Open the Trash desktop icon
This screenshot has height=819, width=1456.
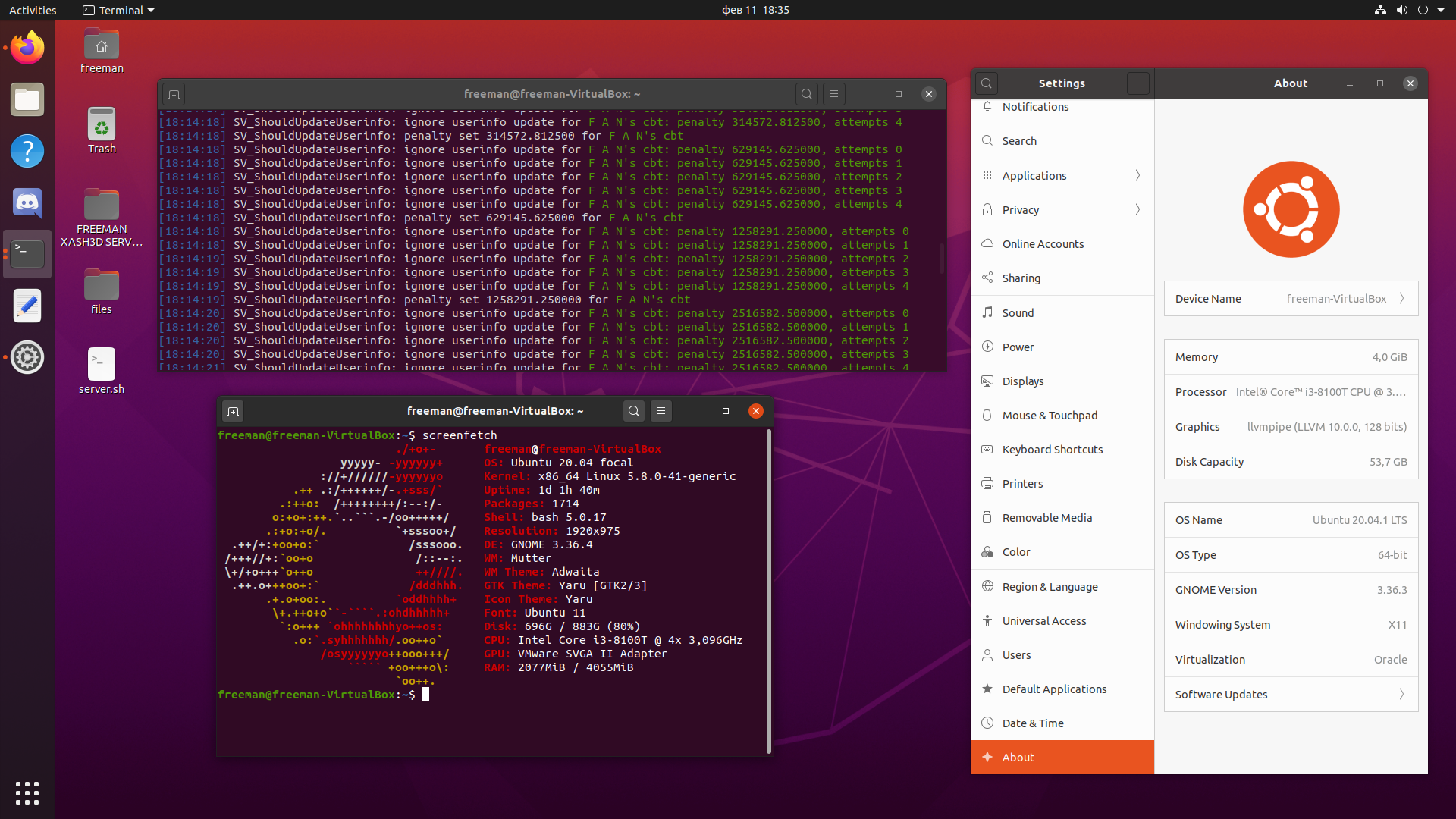(102, 130)
